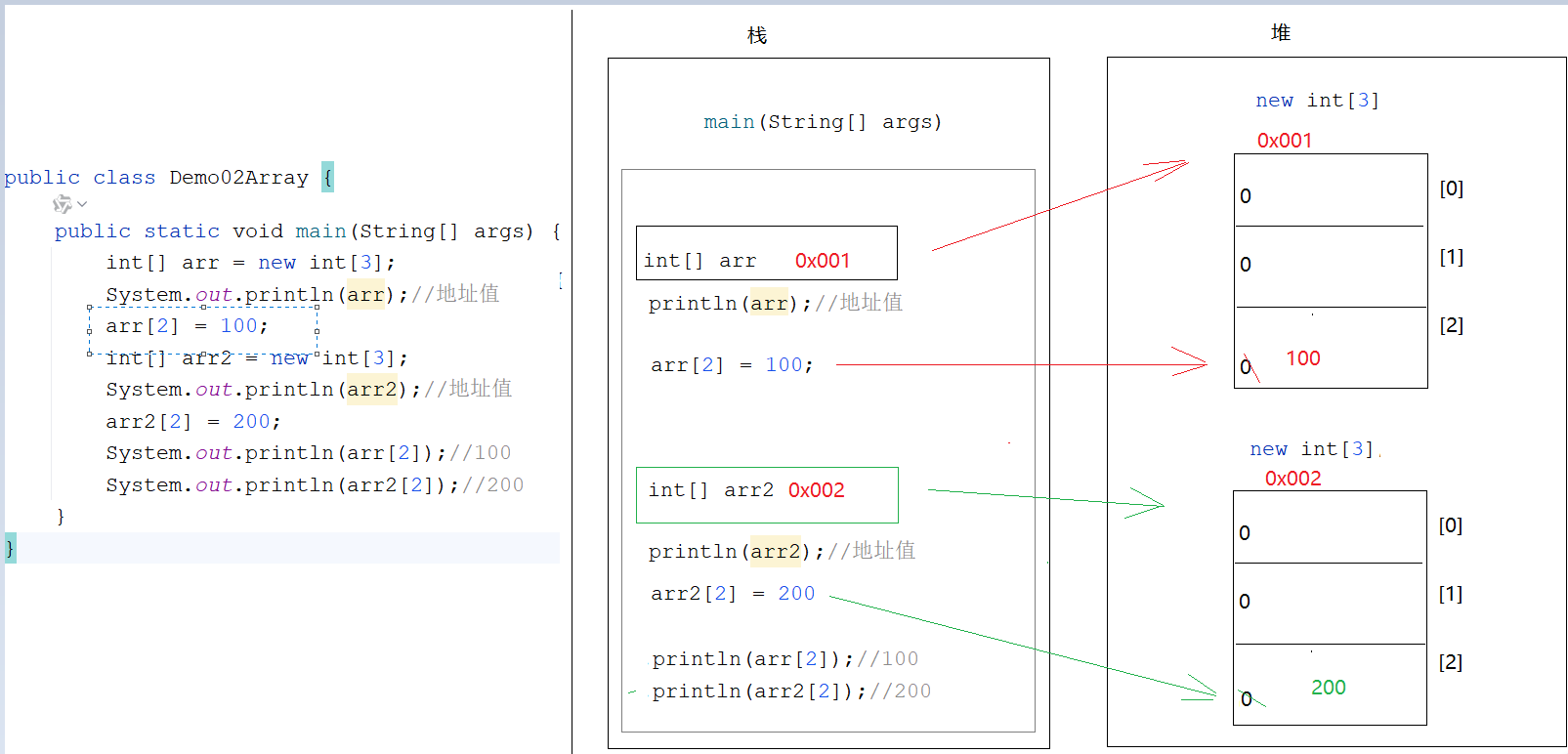Click the top-left handle of the dashed selection box
This screenshot has height=754, width=1568.
[x=90, y=308]
